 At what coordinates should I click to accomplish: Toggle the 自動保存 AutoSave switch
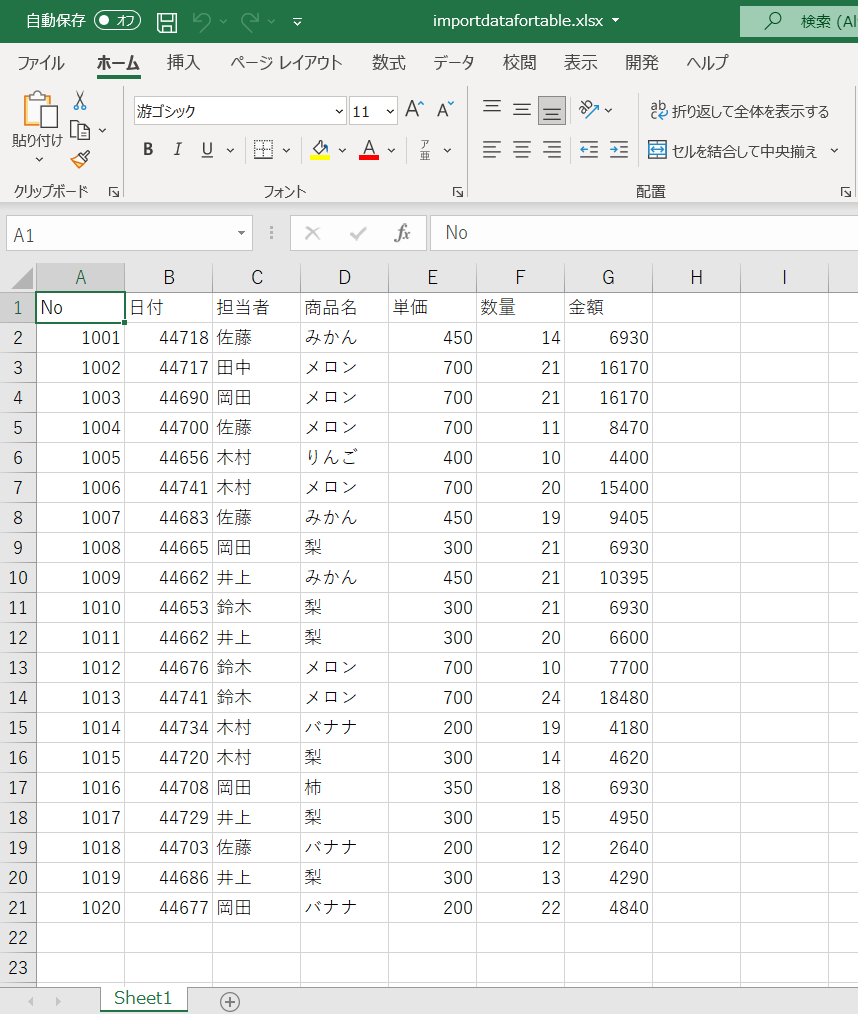(x=118, y=21)
